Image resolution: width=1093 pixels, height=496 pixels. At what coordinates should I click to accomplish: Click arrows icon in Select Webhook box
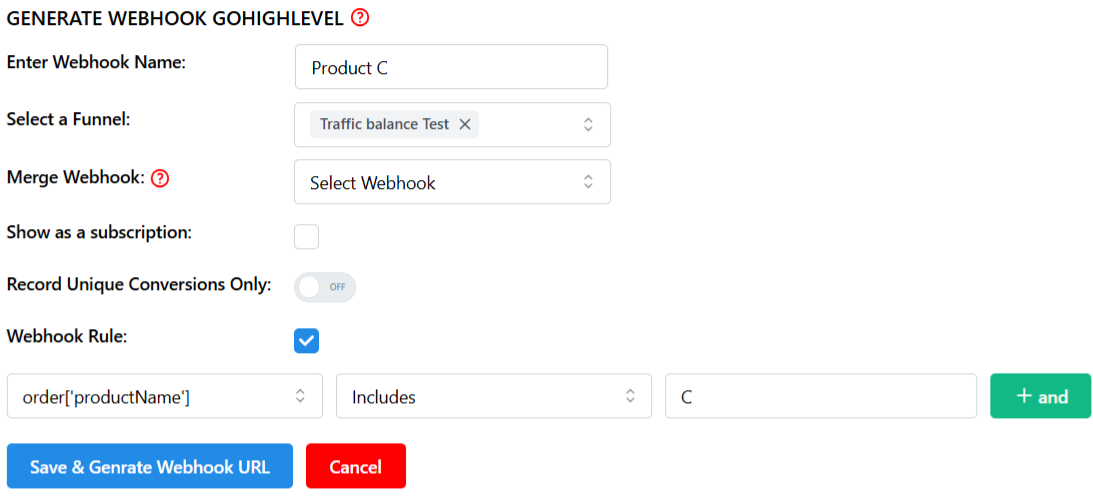point(588,182)
